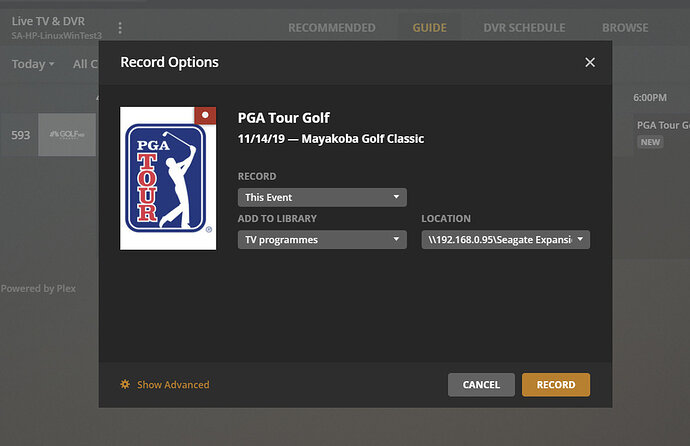Switch to the Recommended tab
This screenshot has height=446, width=690.
(x=332, y=28)
